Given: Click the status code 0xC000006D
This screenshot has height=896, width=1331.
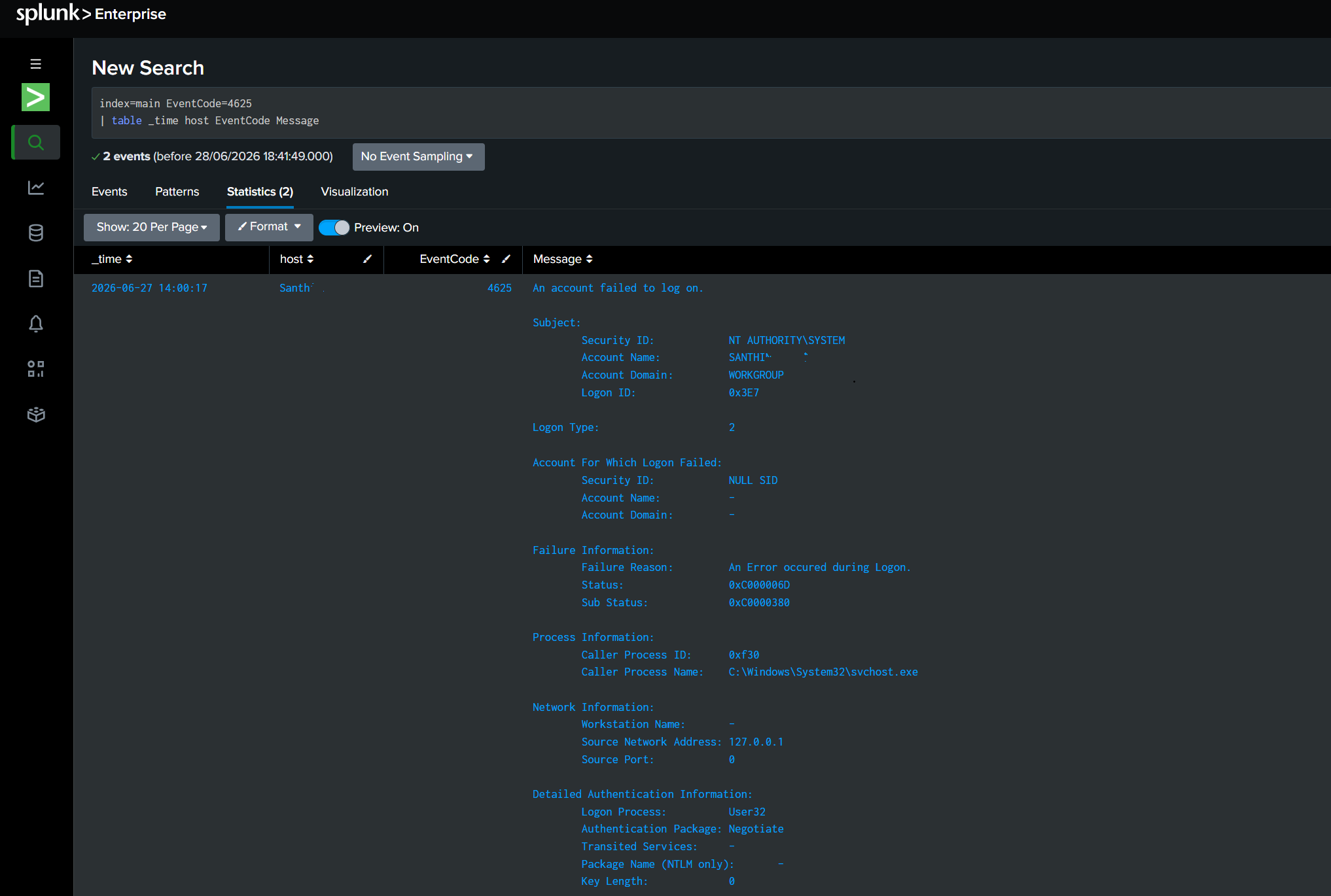Looking at the screenshot, I should 759,585.
